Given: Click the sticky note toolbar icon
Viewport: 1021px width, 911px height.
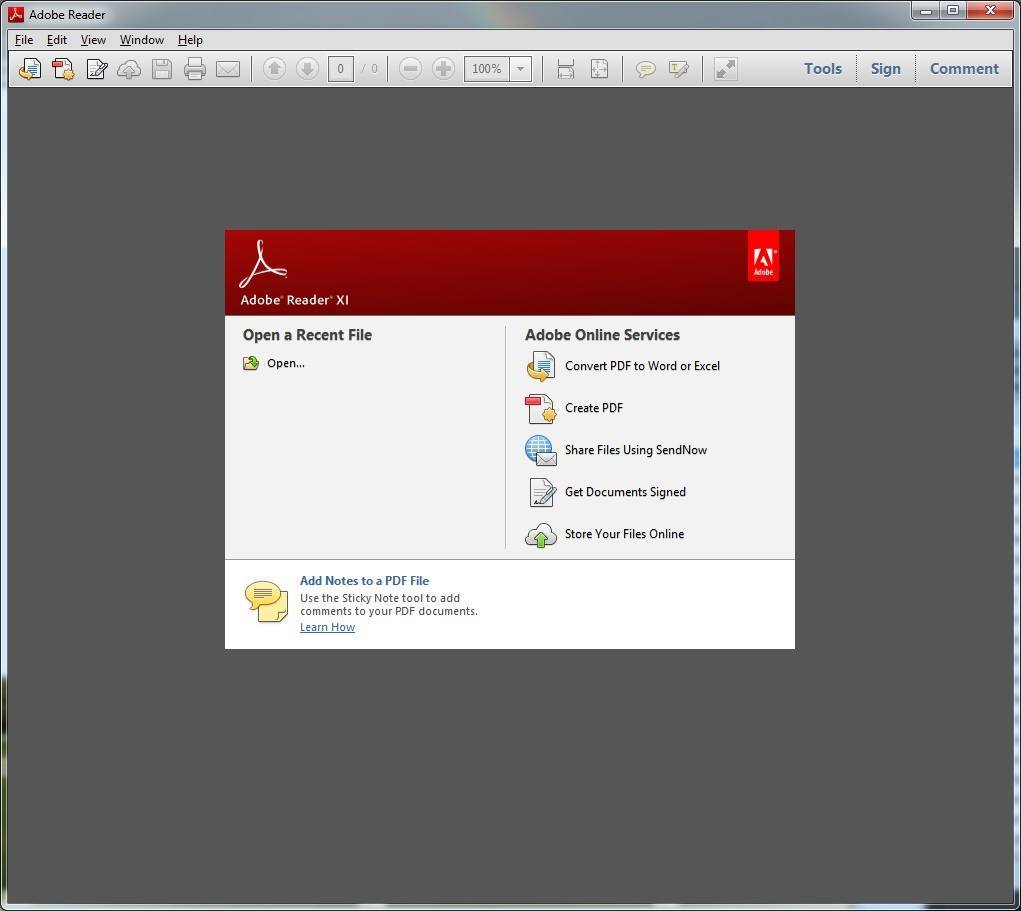Looking at the screenshot, I should click(646, 69).
